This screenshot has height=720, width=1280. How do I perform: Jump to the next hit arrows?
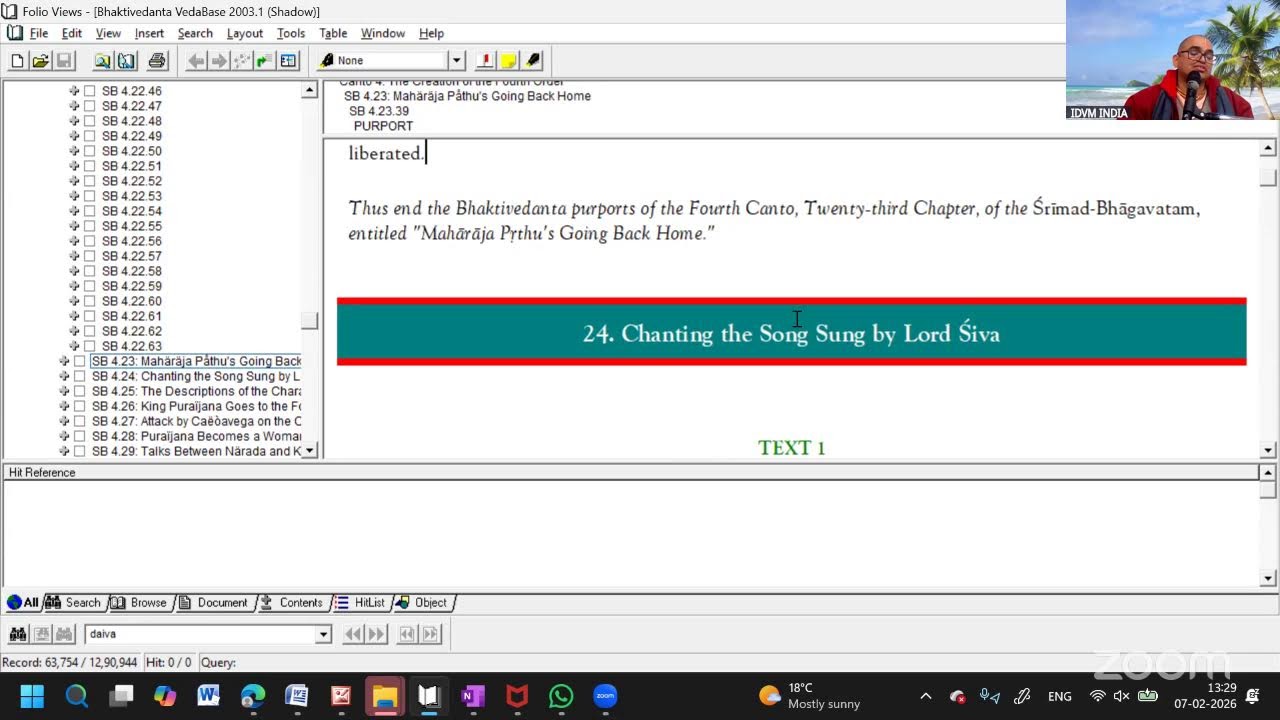click(x=377, y=634)
